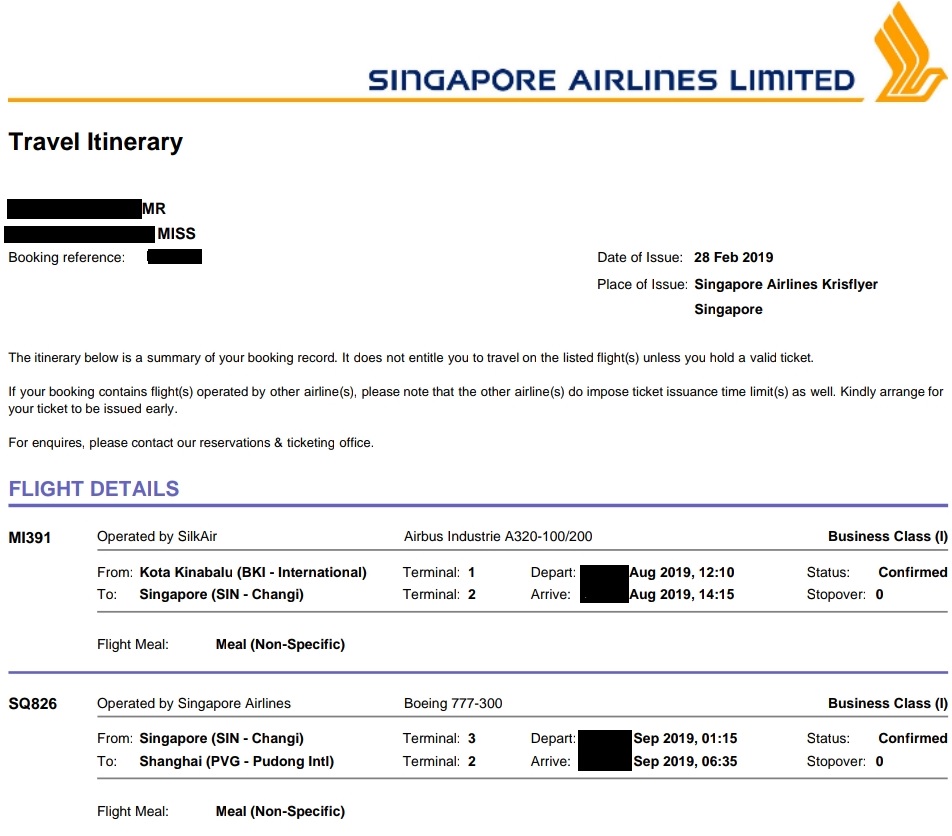
Task: Click Shanghai (PVG - Pudong Intl) destination
Action: pos(237,762)
